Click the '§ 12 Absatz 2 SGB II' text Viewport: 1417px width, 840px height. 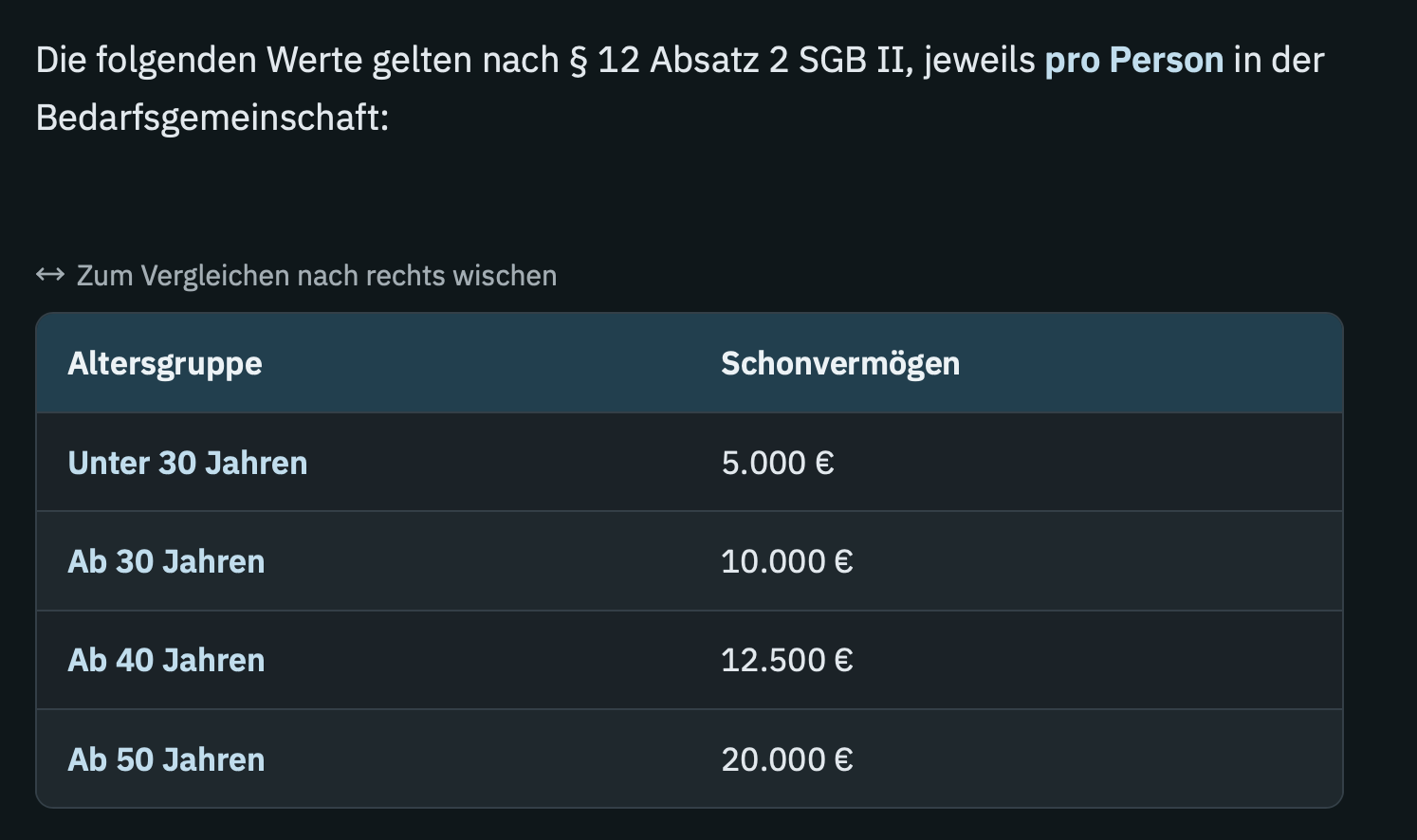(741, 60)
